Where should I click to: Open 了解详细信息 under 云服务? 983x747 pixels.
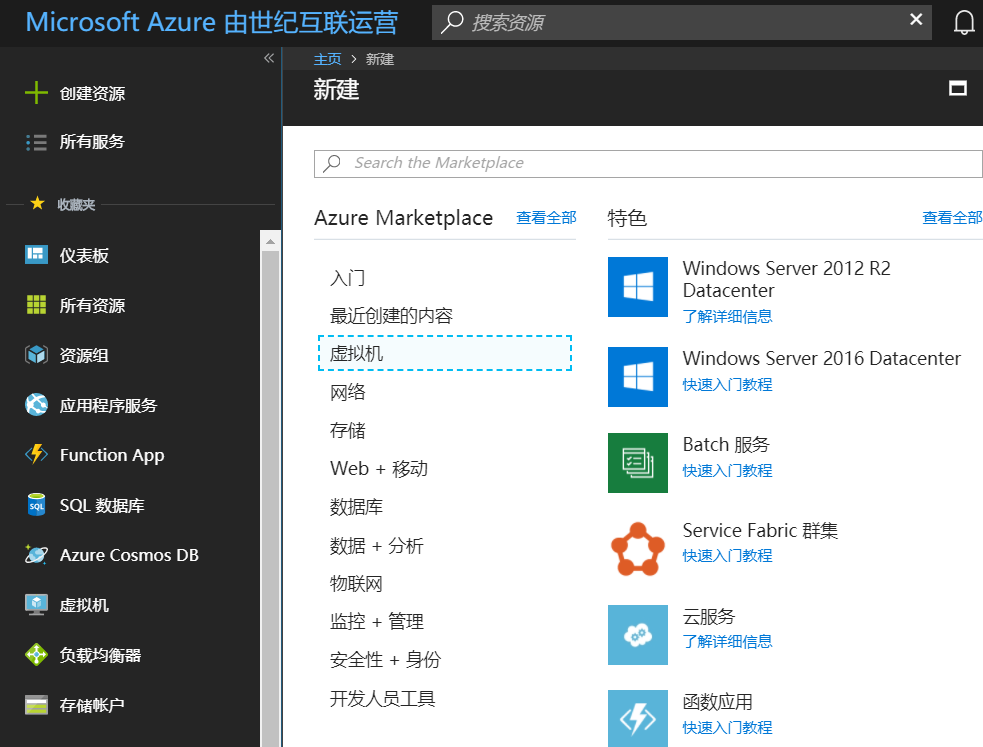[727, 642]
